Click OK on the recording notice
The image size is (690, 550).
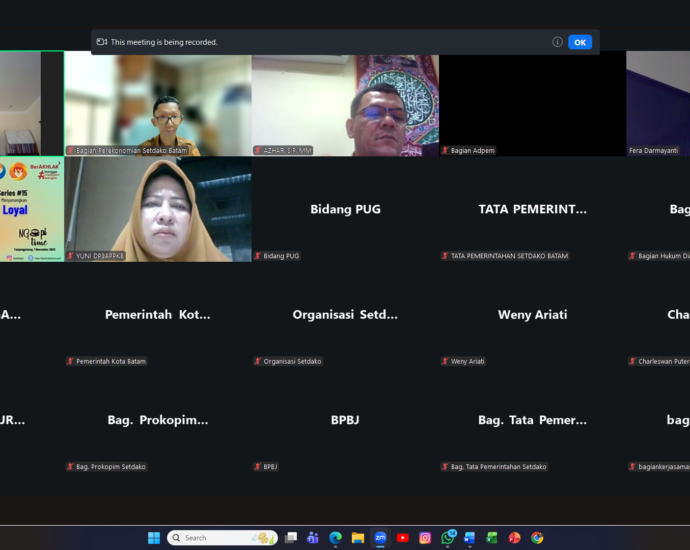click(x=580, y=42)
